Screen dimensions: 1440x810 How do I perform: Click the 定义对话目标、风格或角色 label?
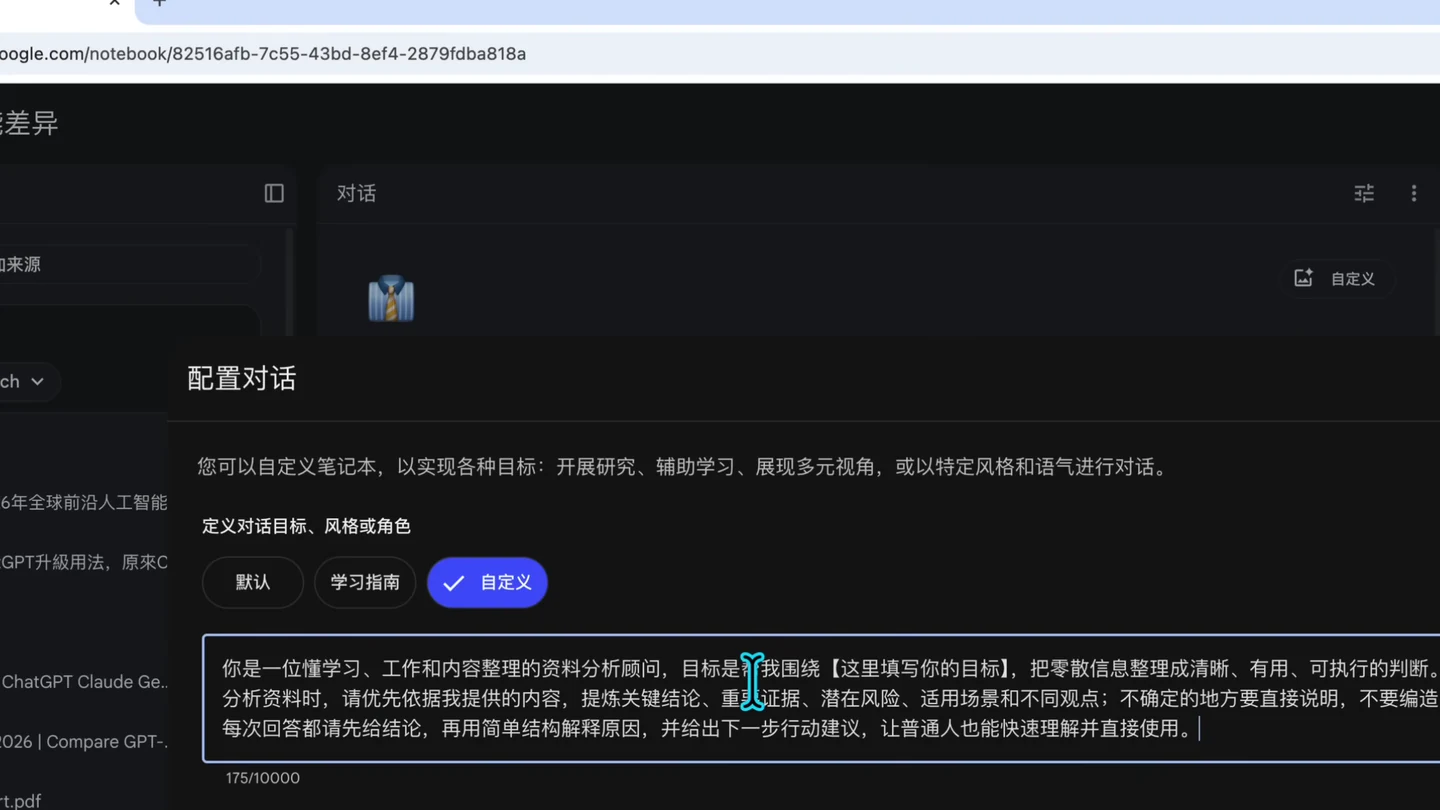pos(306,526)
